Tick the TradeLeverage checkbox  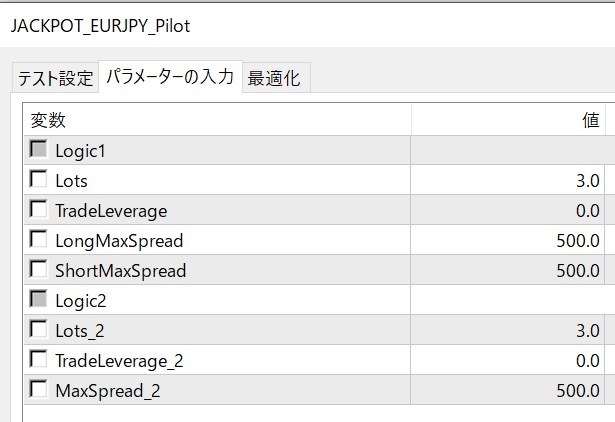point(39,210)
